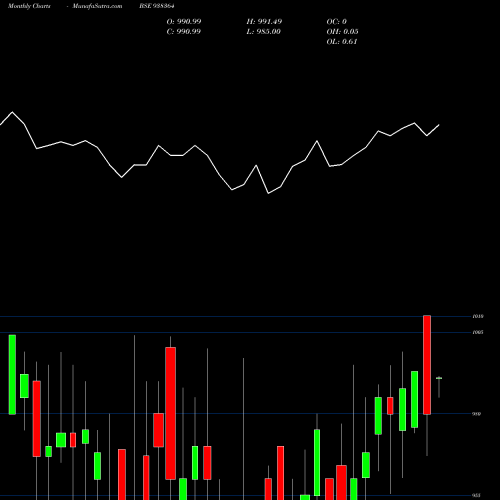500x500 pixels.
Task: Click the 'BSE 938364' symbol text
Action: click(x=157, y=6)
